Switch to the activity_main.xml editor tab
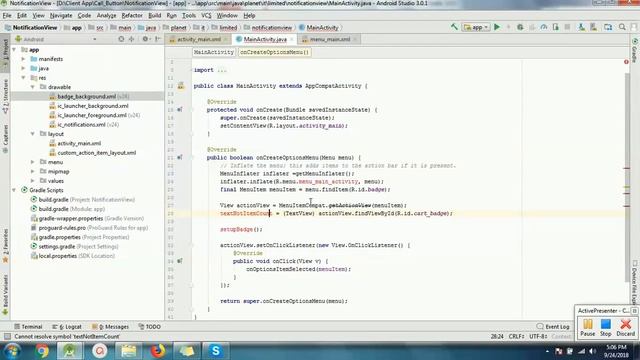This screenshot has width=640, height=360. 198,39
